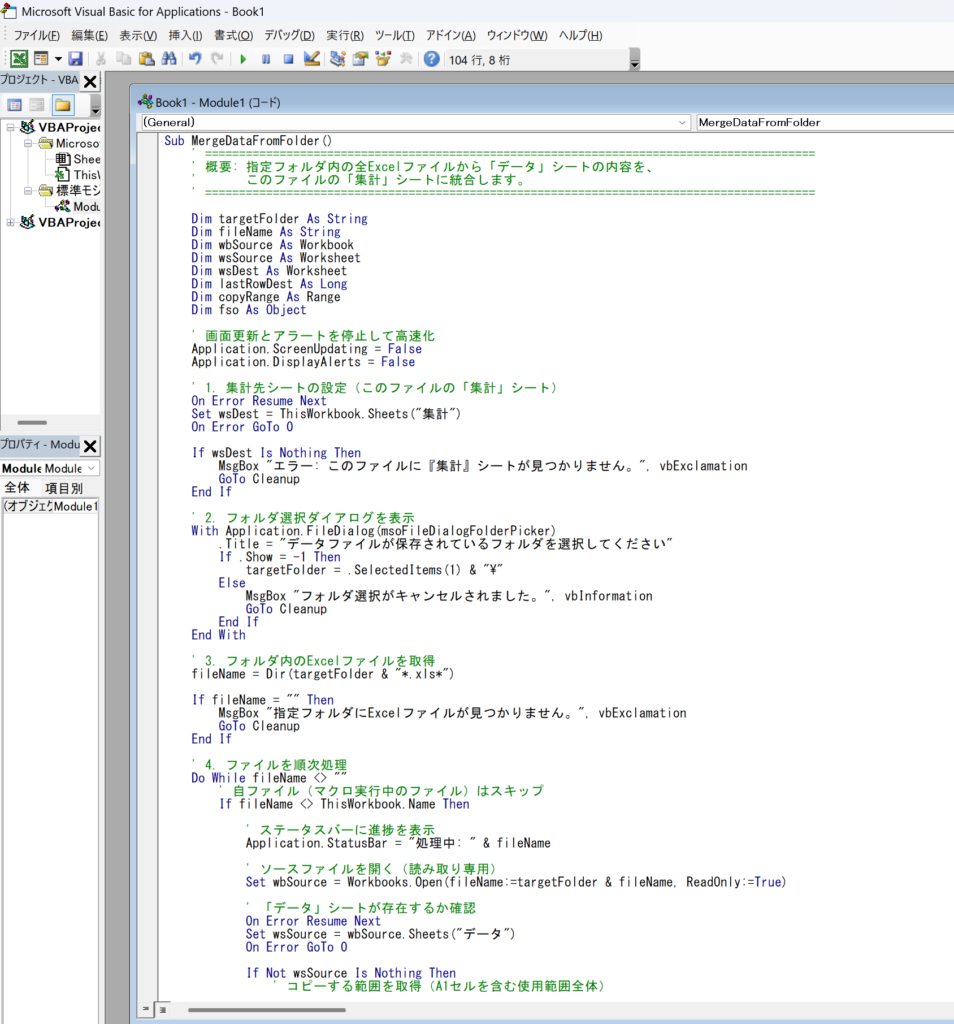The height and width of the screenshot is (1024, 954).
Task: Open the MergeDataFromFolder procedure dropdown
Action: [x=822, y=122]
